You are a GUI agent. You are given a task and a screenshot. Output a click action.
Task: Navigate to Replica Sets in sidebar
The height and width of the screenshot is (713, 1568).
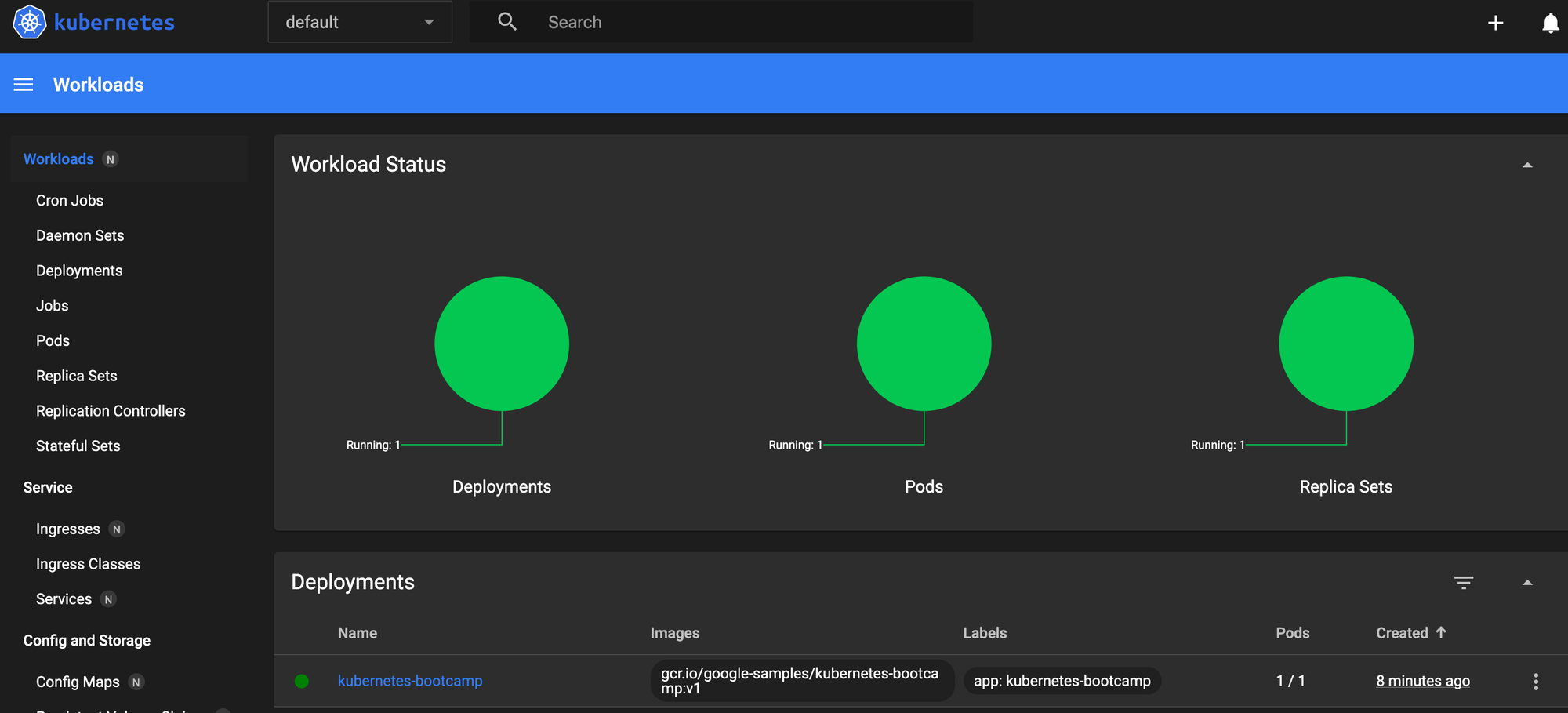tap(77, 376)
